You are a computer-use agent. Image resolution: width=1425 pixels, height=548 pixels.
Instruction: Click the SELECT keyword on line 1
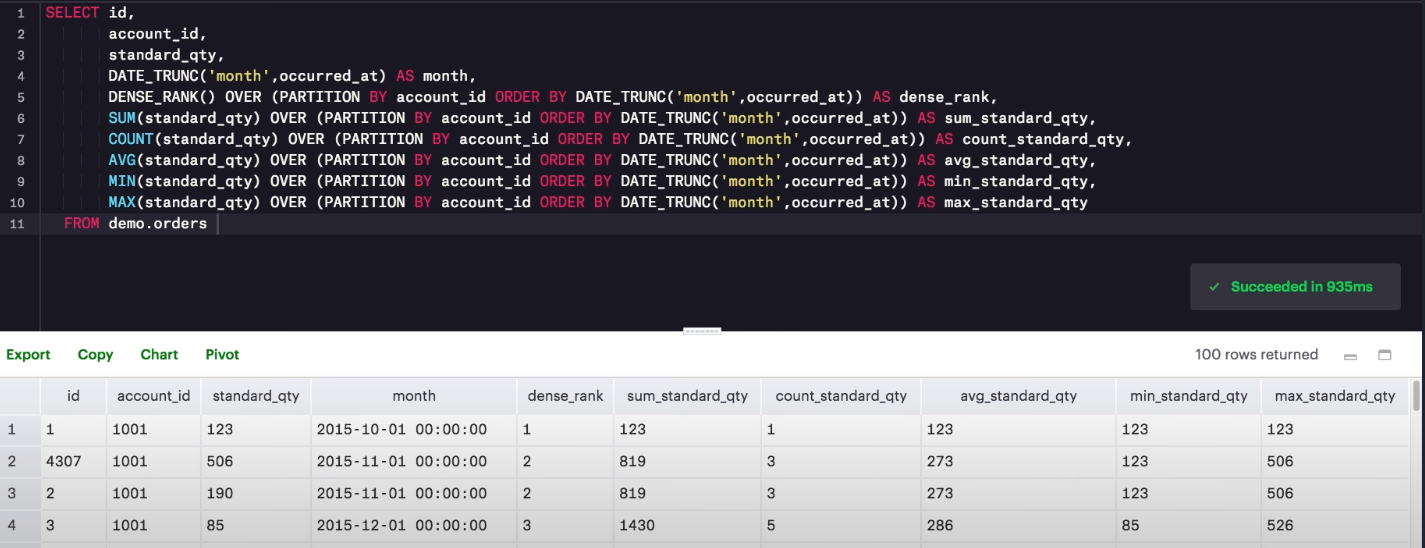pos(72,13)
